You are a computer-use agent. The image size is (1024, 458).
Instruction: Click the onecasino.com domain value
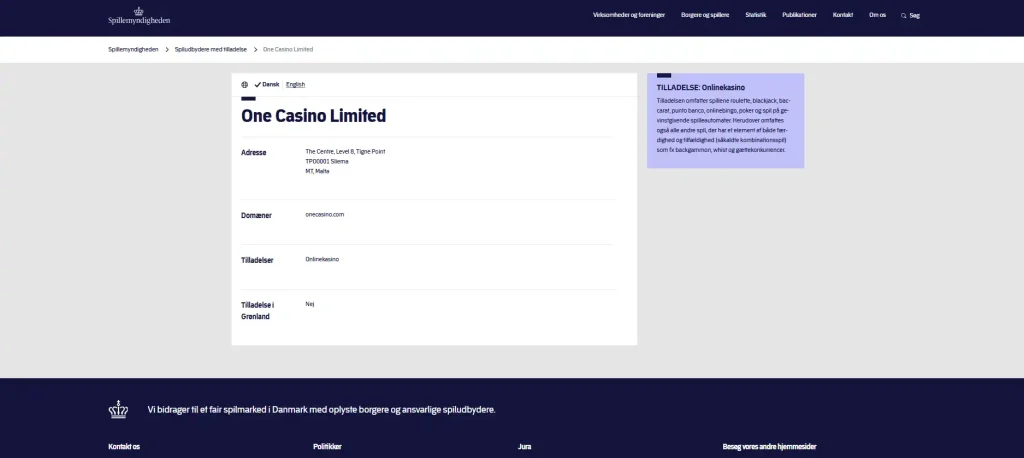[x=325, y=214]
